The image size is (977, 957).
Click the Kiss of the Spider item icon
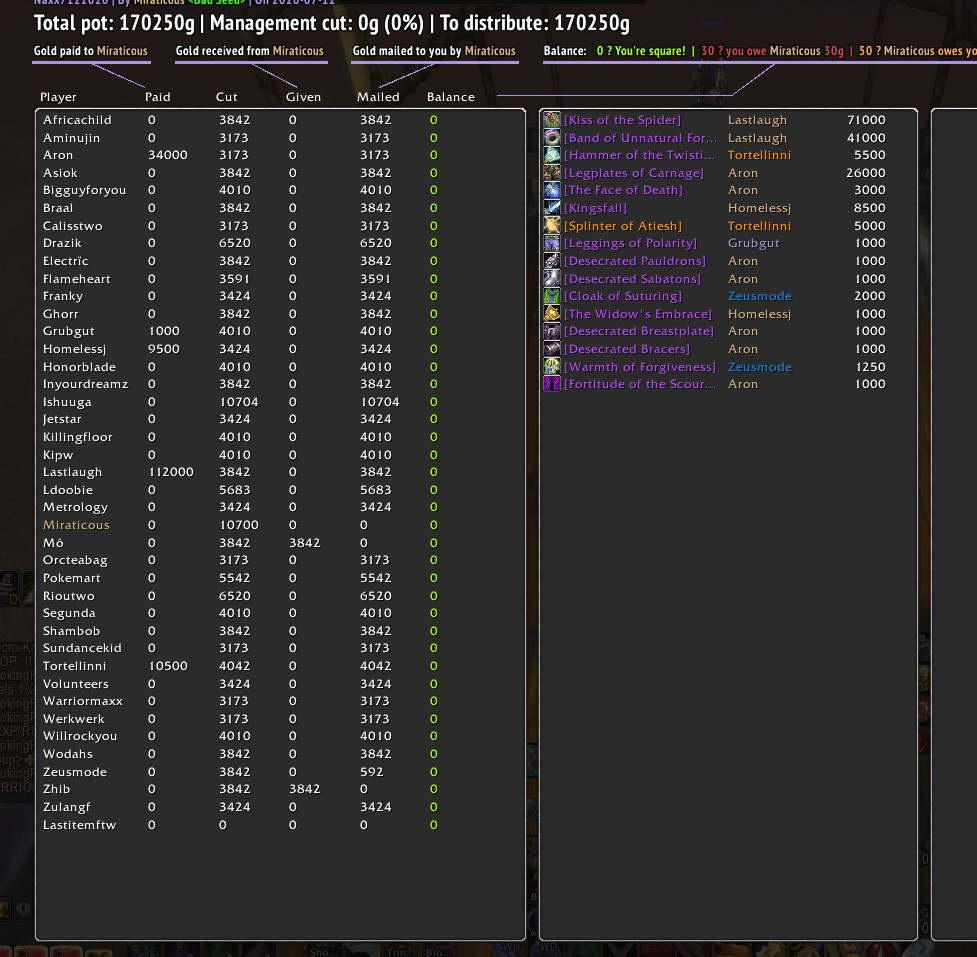[552, 120]
